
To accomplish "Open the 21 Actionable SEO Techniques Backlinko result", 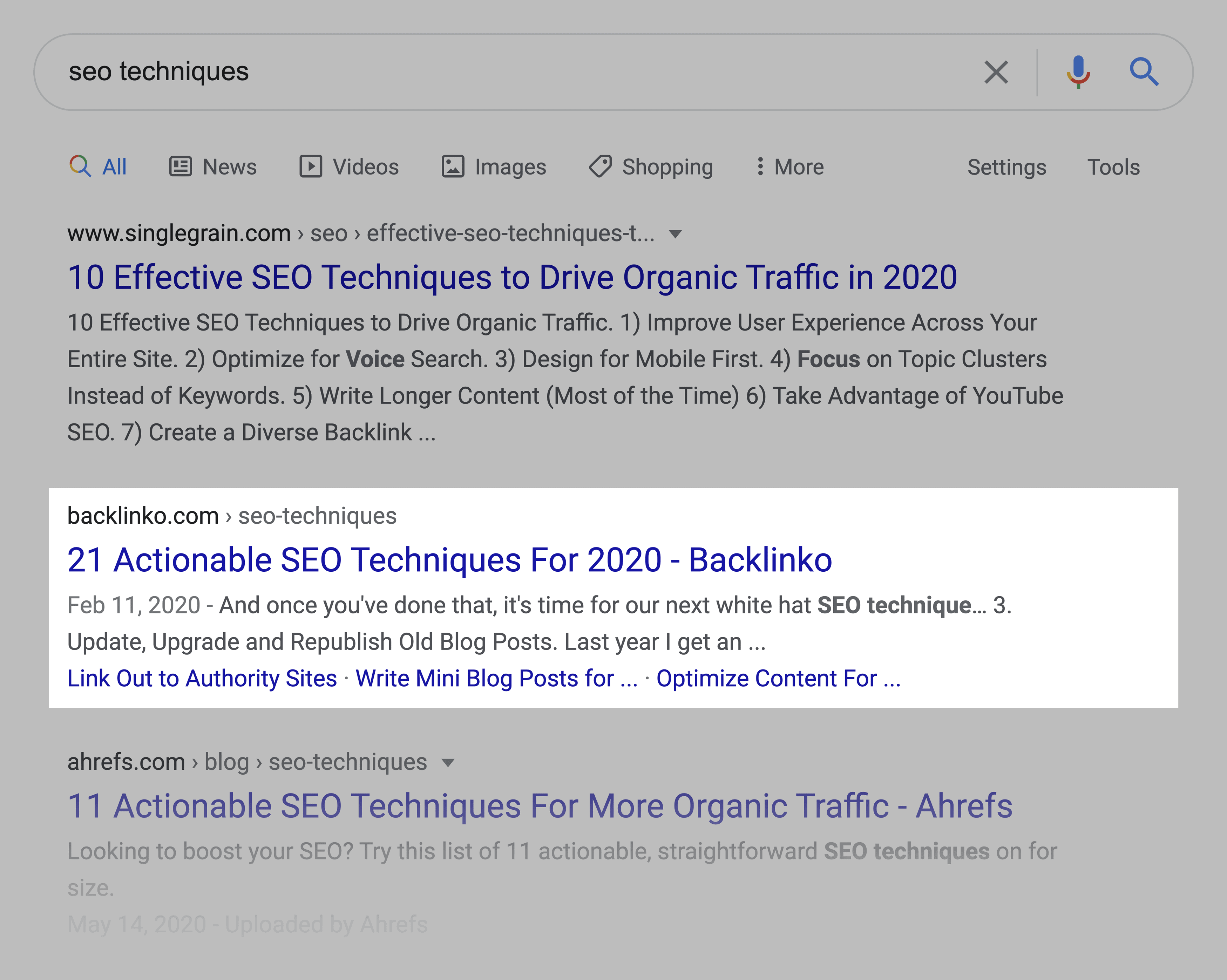I will 449,560.
